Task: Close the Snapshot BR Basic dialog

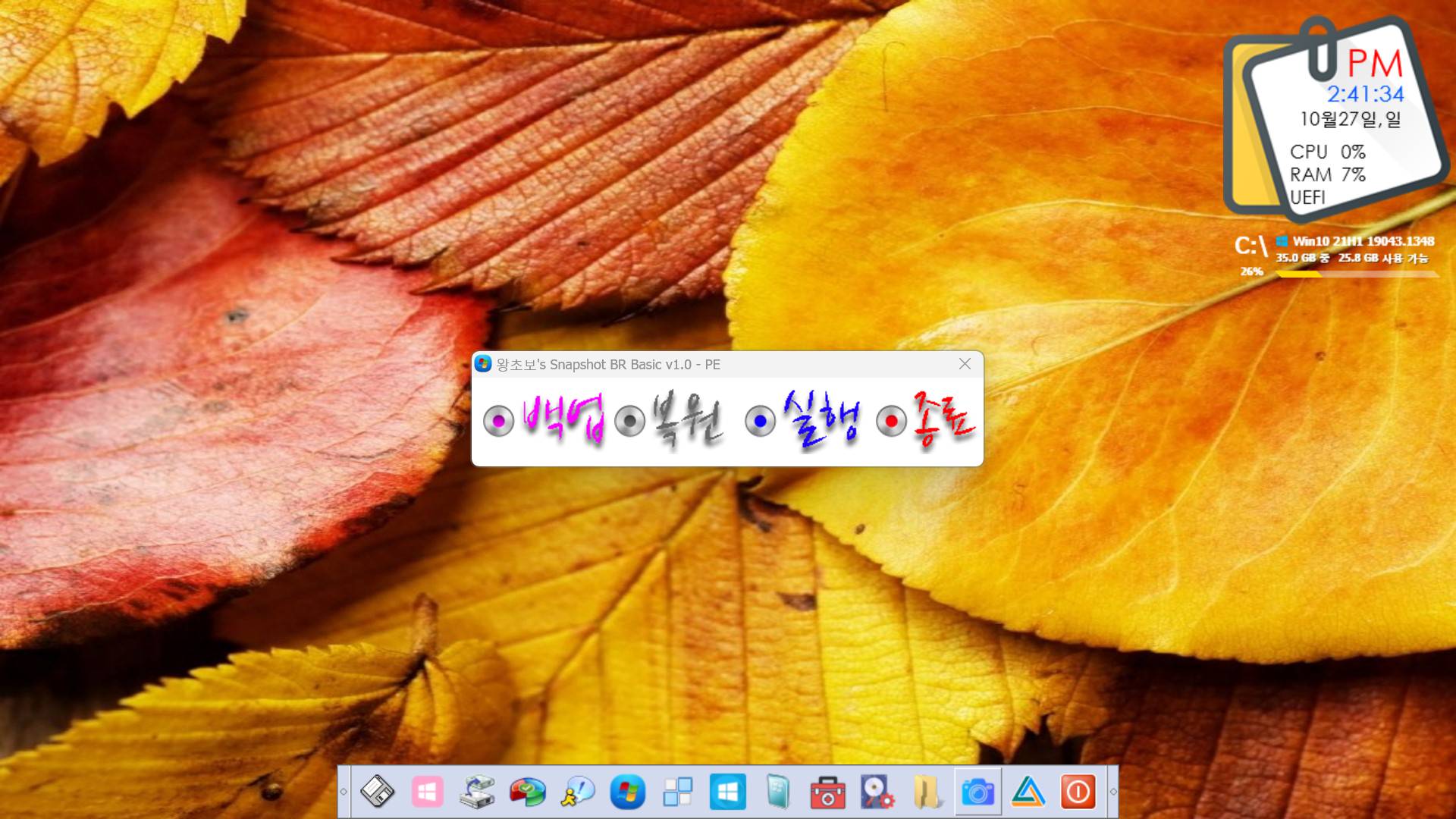Action: (x=965, y=364)
